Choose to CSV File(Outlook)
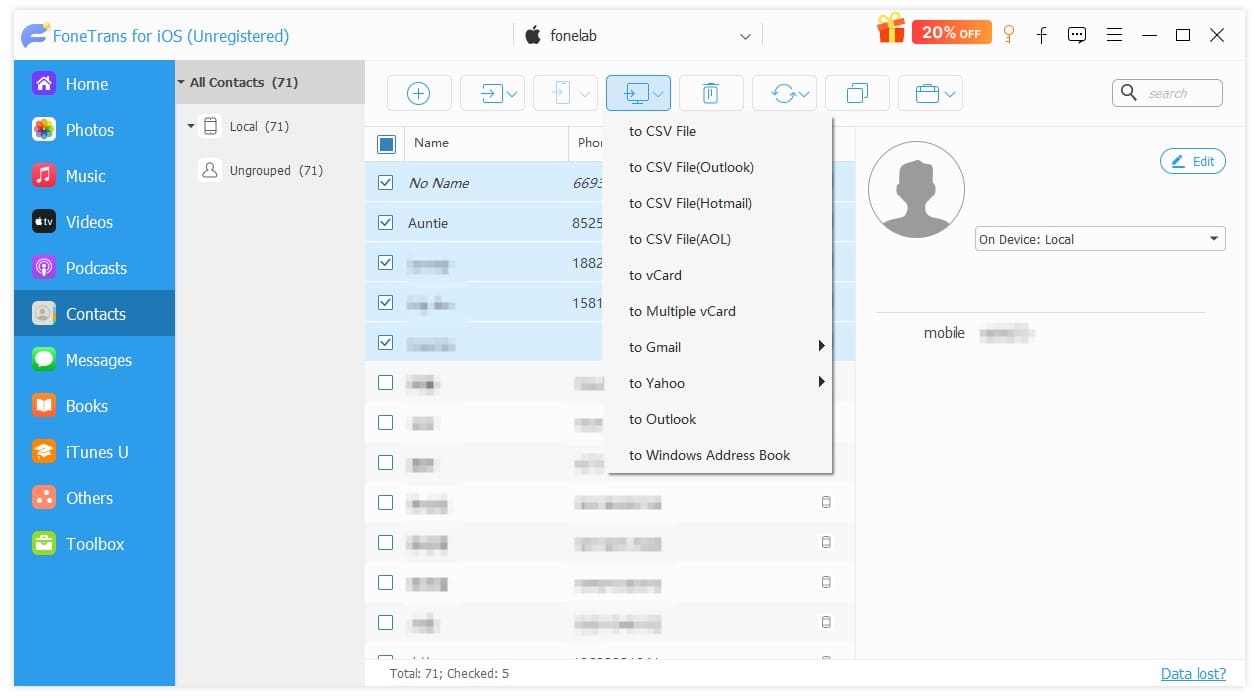The width and height of the screenshot is (1255, 698). coord(719,167)
